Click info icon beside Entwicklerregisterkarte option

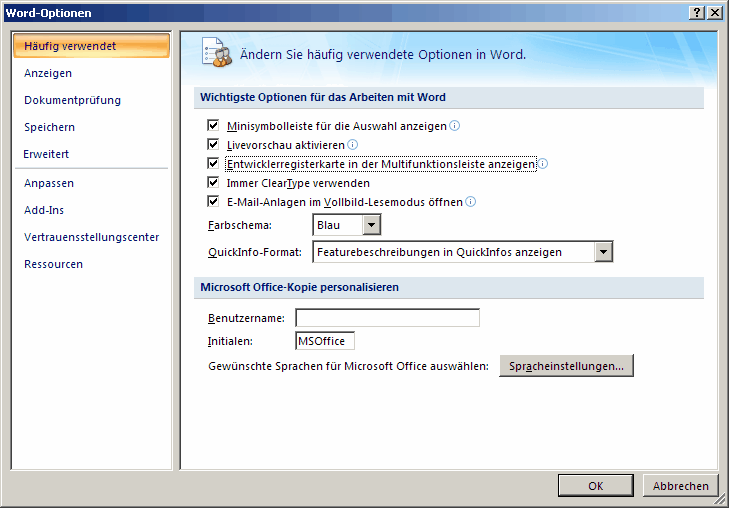[543, 164]
